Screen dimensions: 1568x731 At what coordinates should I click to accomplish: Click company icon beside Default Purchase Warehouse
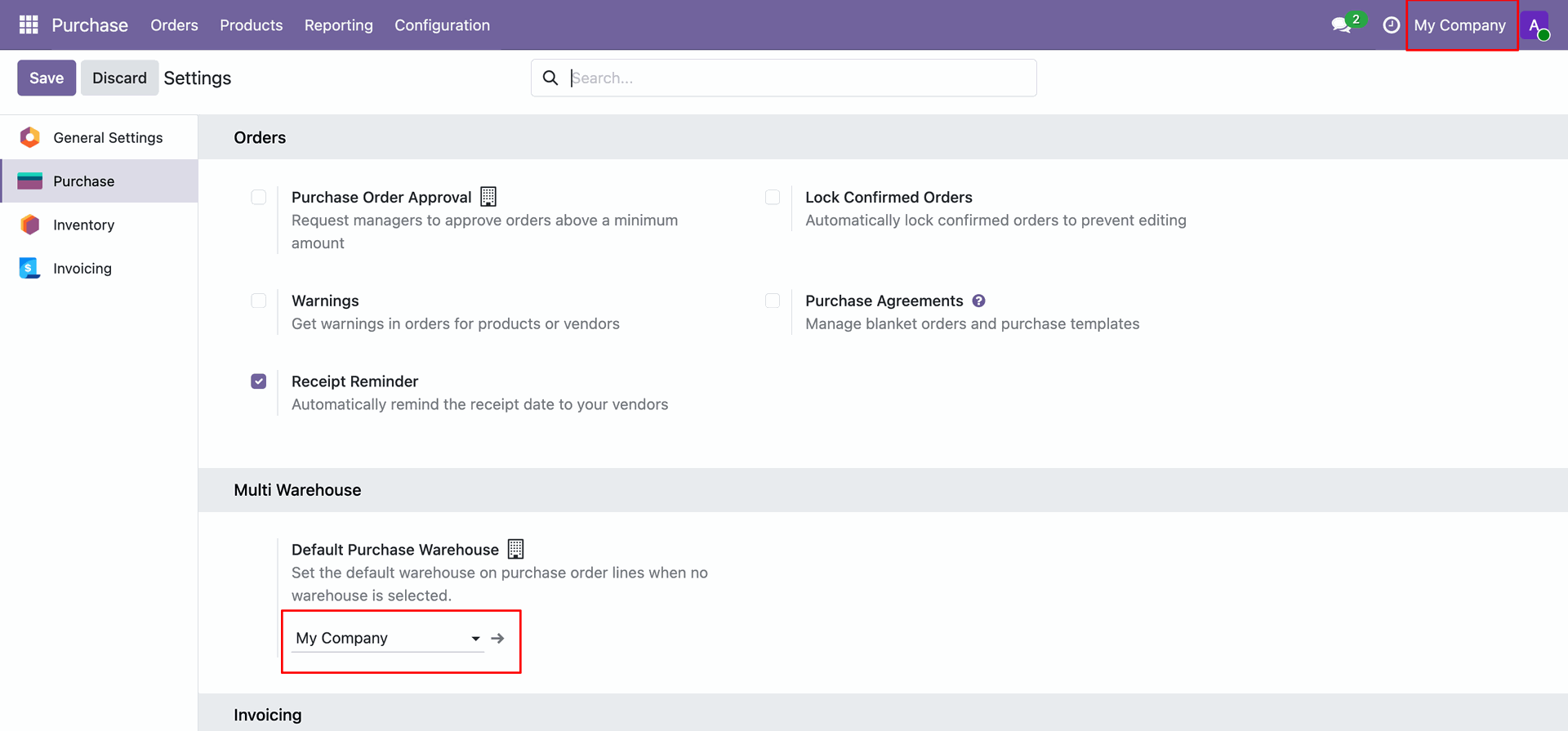(515, 549)
